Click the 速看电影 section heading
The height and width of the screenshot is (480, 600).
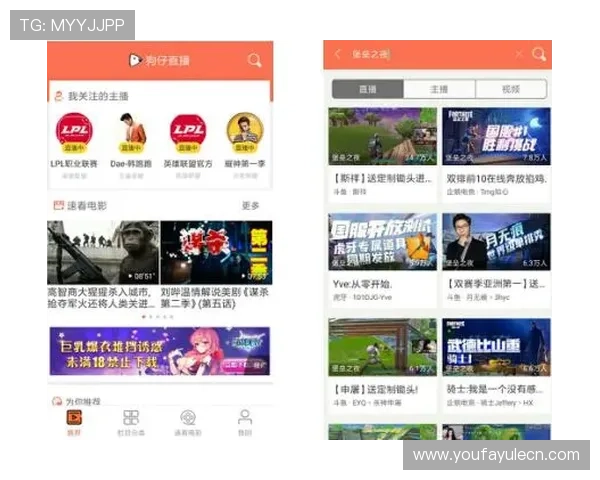(87, 206)
